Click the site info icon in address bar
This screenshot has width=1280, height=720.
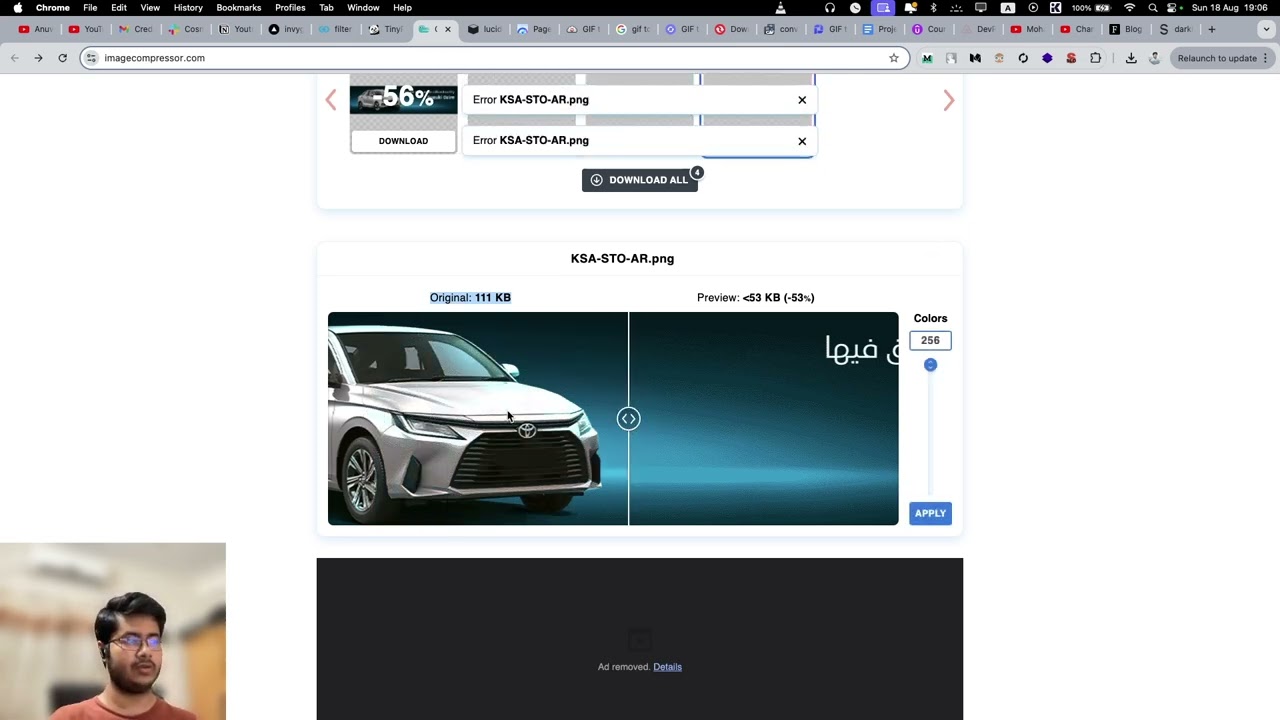[91, 58]
